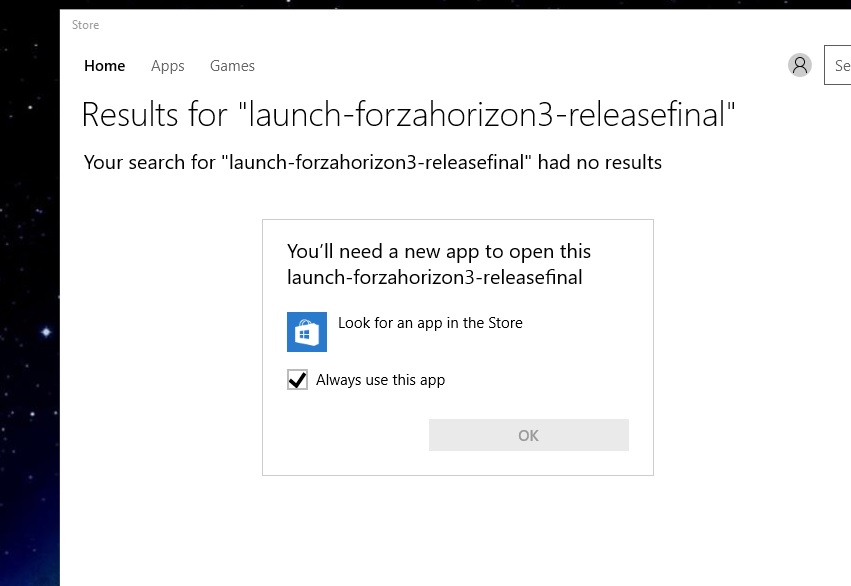This screenshot has height=586, width=851.
Task: Click the Store window title text
Action: [85, 25]
